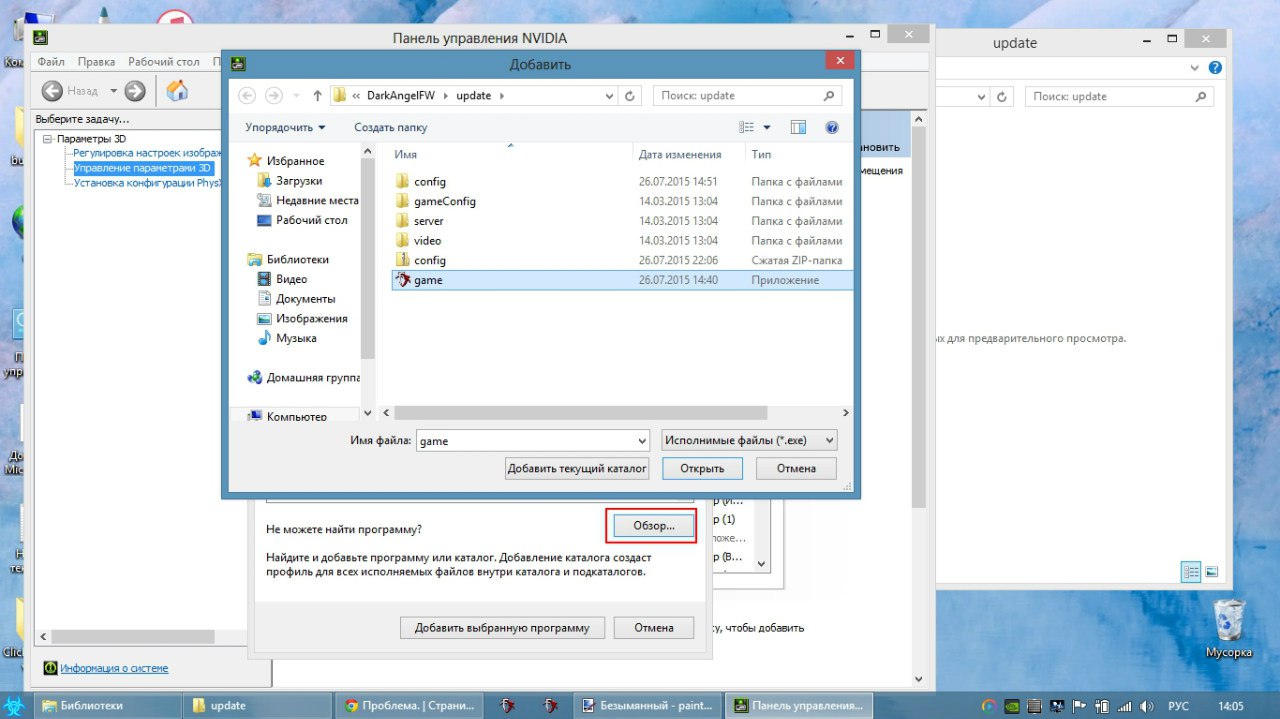
Task: Click the Создать папку button
Action: (390, 127)
